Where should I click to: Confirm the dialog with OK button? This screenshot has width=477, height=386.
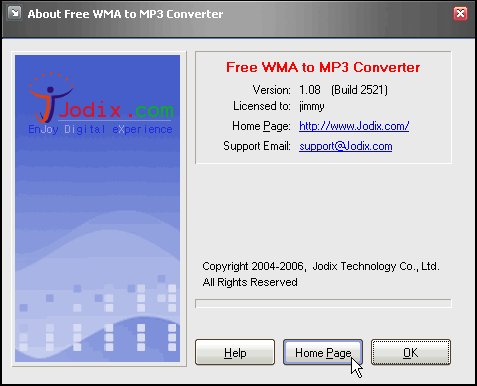[411, 352]
